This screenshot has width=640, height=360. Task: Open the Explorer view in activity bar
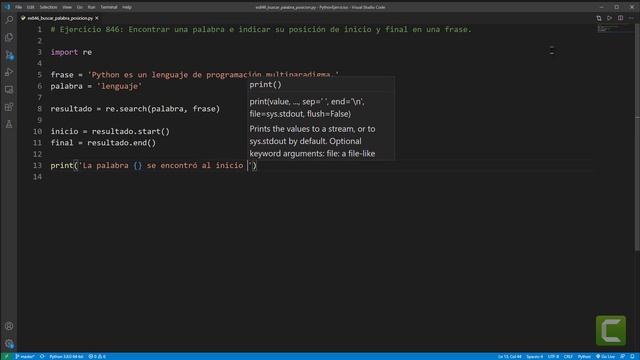coord(9,37)
